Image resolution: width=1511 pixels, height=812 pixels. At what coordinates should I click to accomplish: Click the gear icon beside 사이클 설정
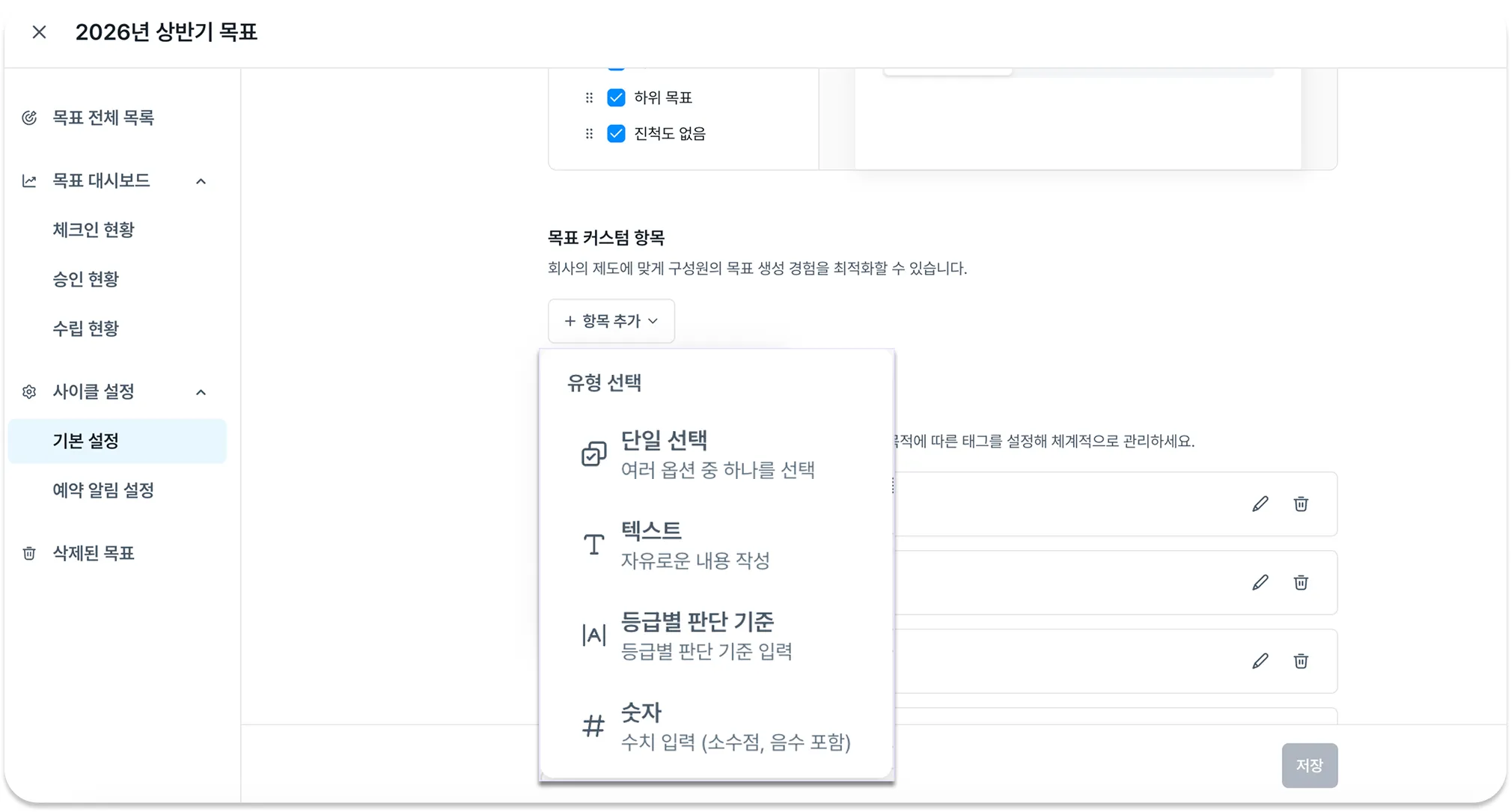click(29, 391)
